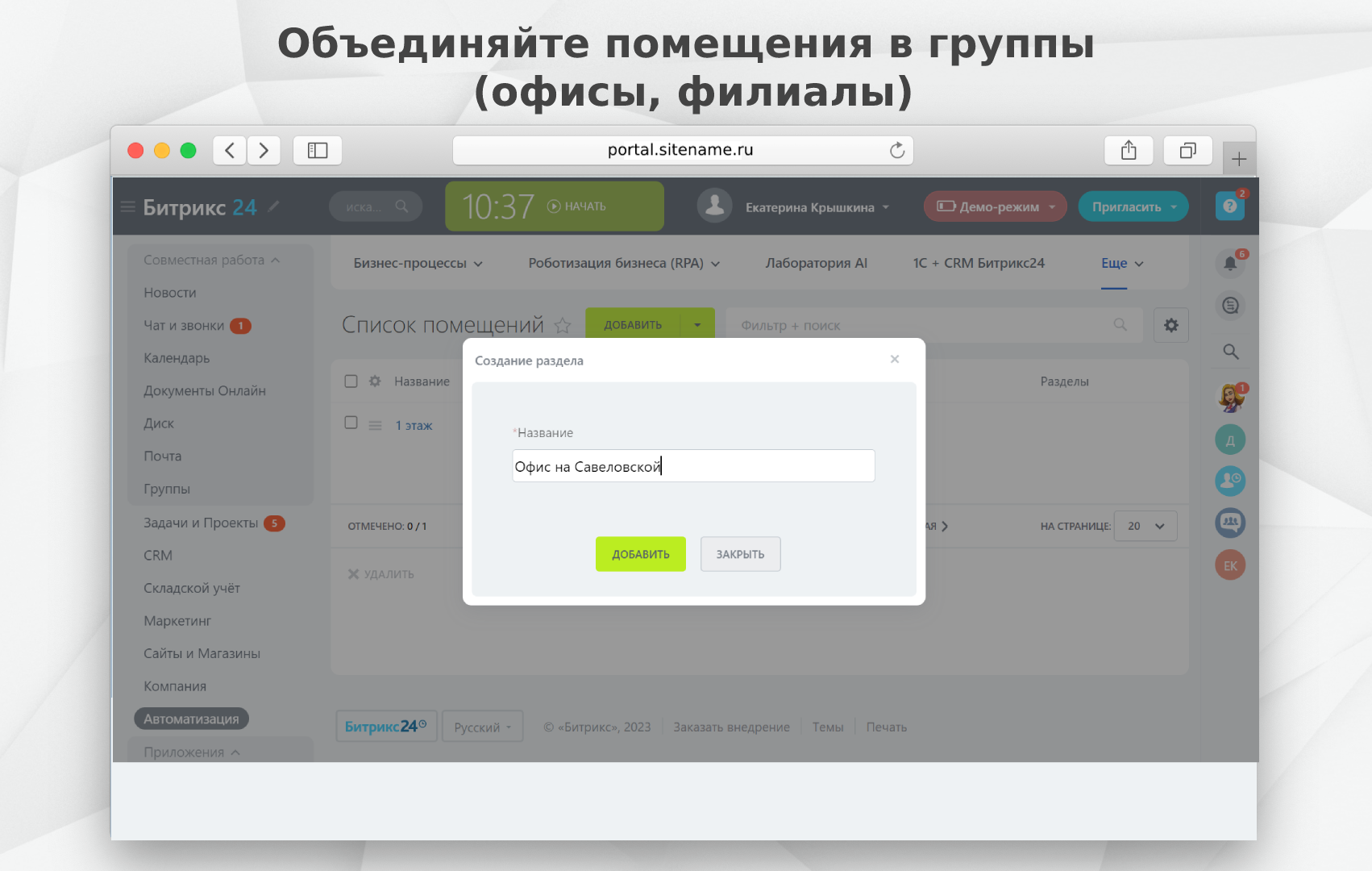Collapse the Приложения section
Viewport: 1372px width, 871px height.
pos(192,752)
